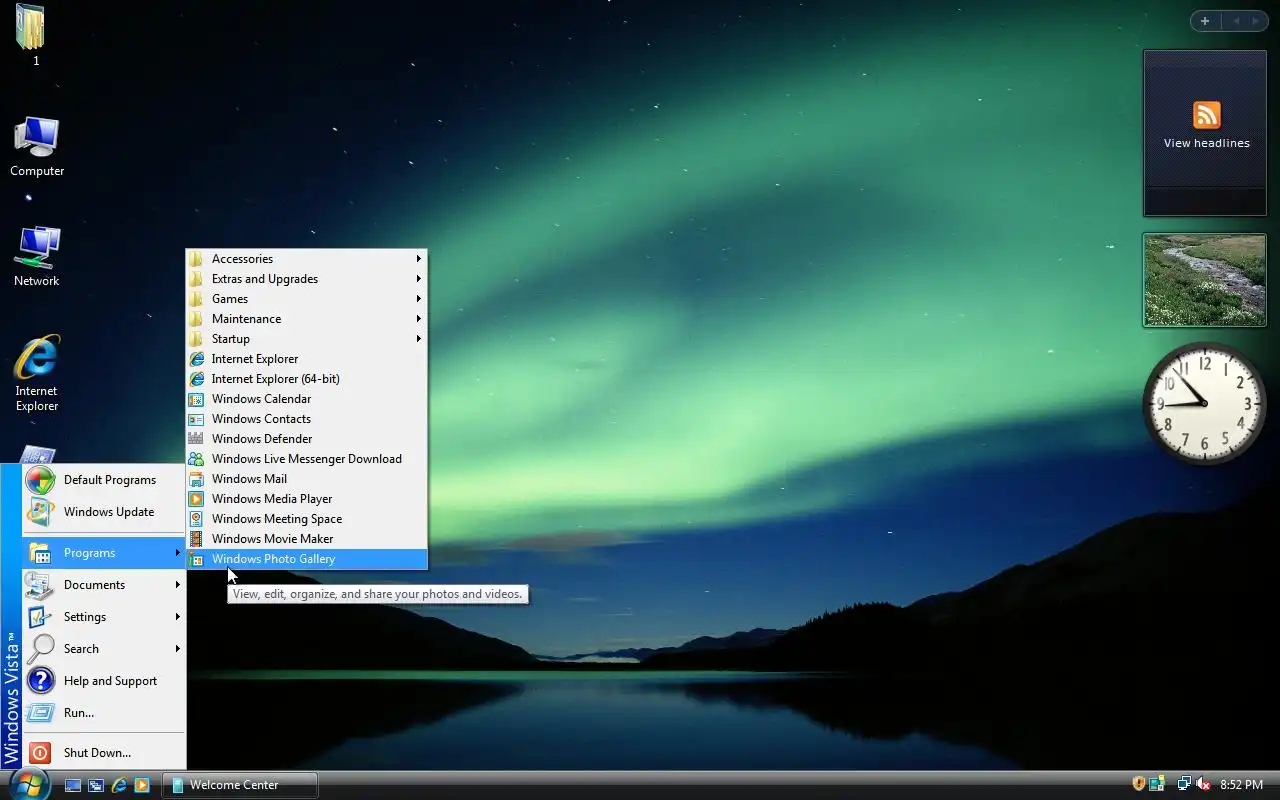Choose Run... from the Start menu
Image resolution: width=1280 pixels, height=800 pixels.
coord(103,713)
